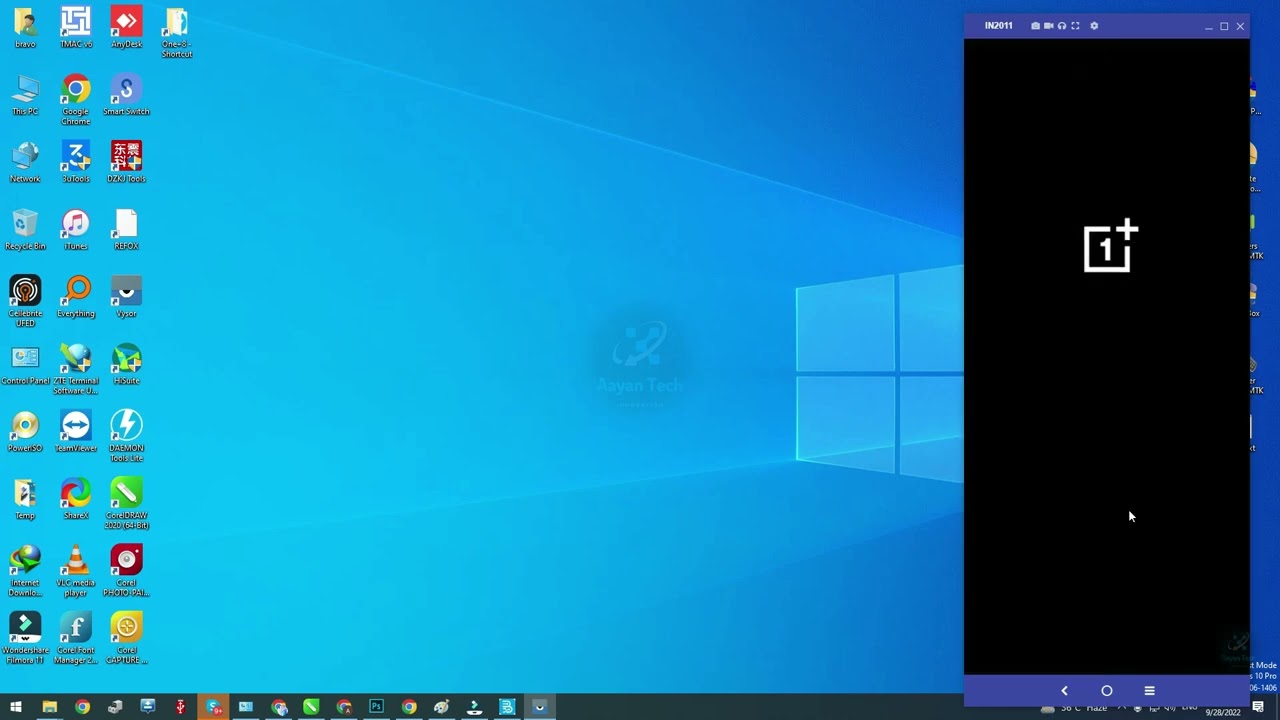The height and width of the screenshot is (720, 1280).
Task: Select the AnyDesk desktop icon
Action: click(126, 28)
